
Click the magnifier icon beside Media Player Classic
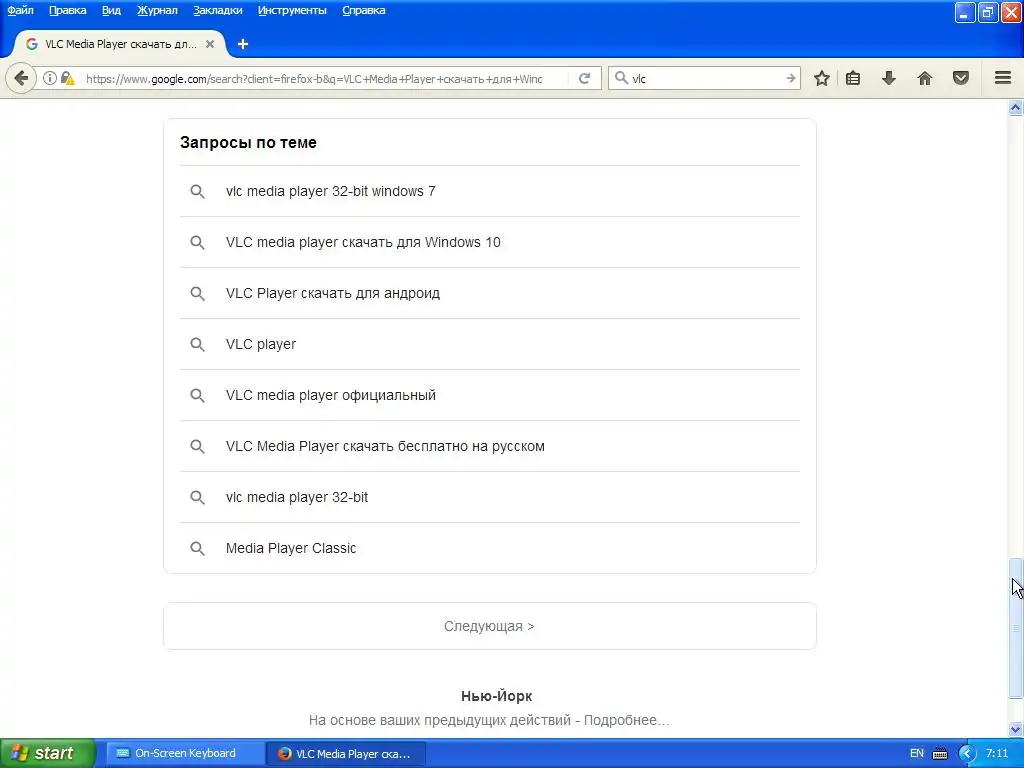[197, 548]
